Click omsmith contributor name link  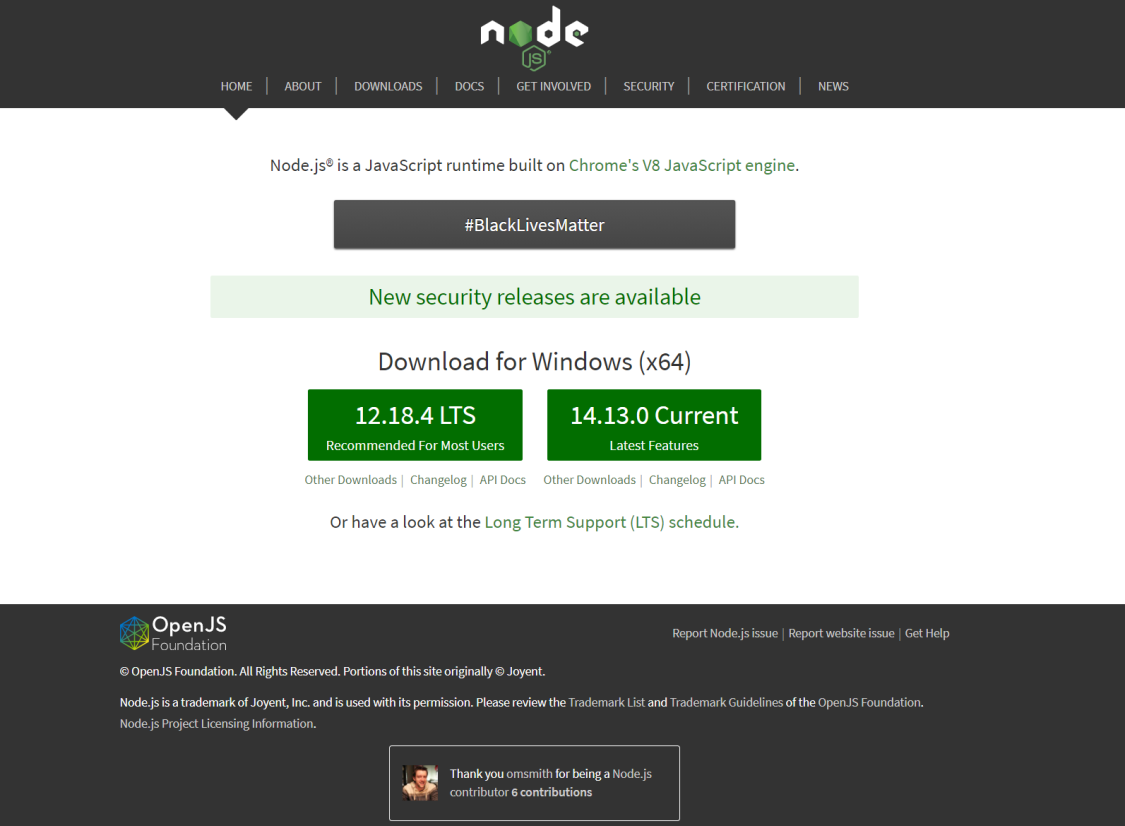(x=529, y=774)
